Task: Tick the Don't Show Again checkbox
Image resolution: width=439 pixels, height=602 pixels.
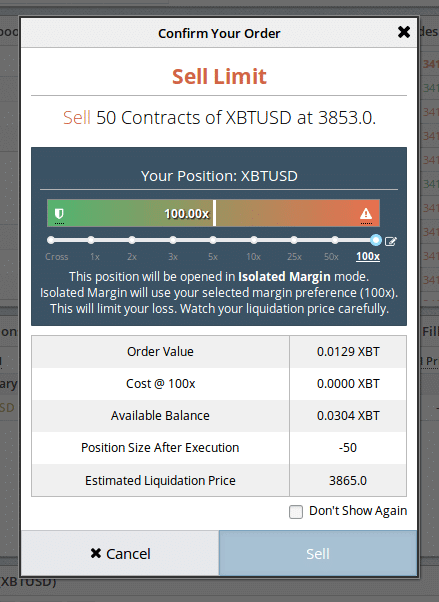Action: click(x=296, y=512)
